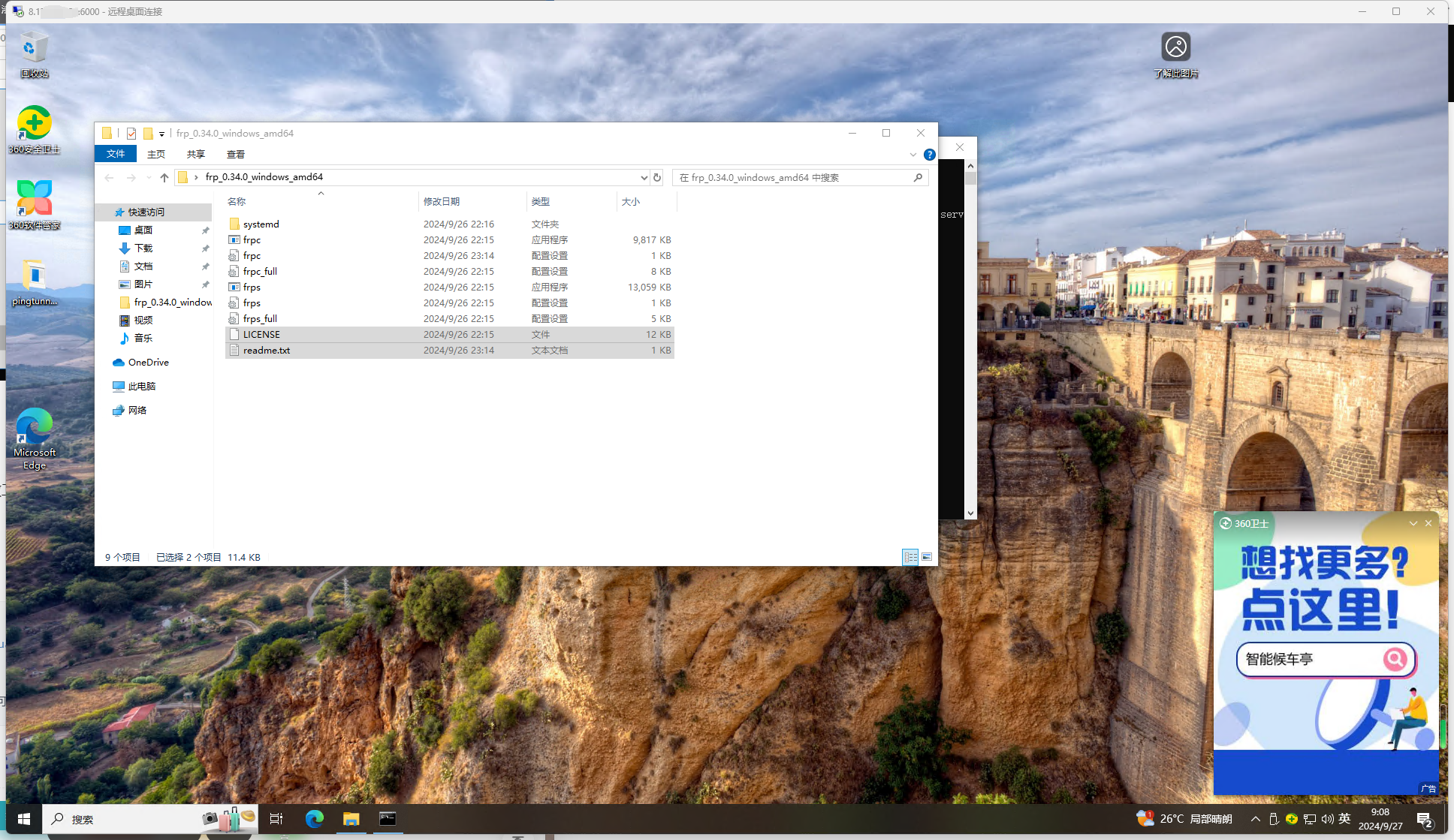Click the new folder icon in Explorer title bar
The image size is (1454, 840).
click(x=148, y=134)
